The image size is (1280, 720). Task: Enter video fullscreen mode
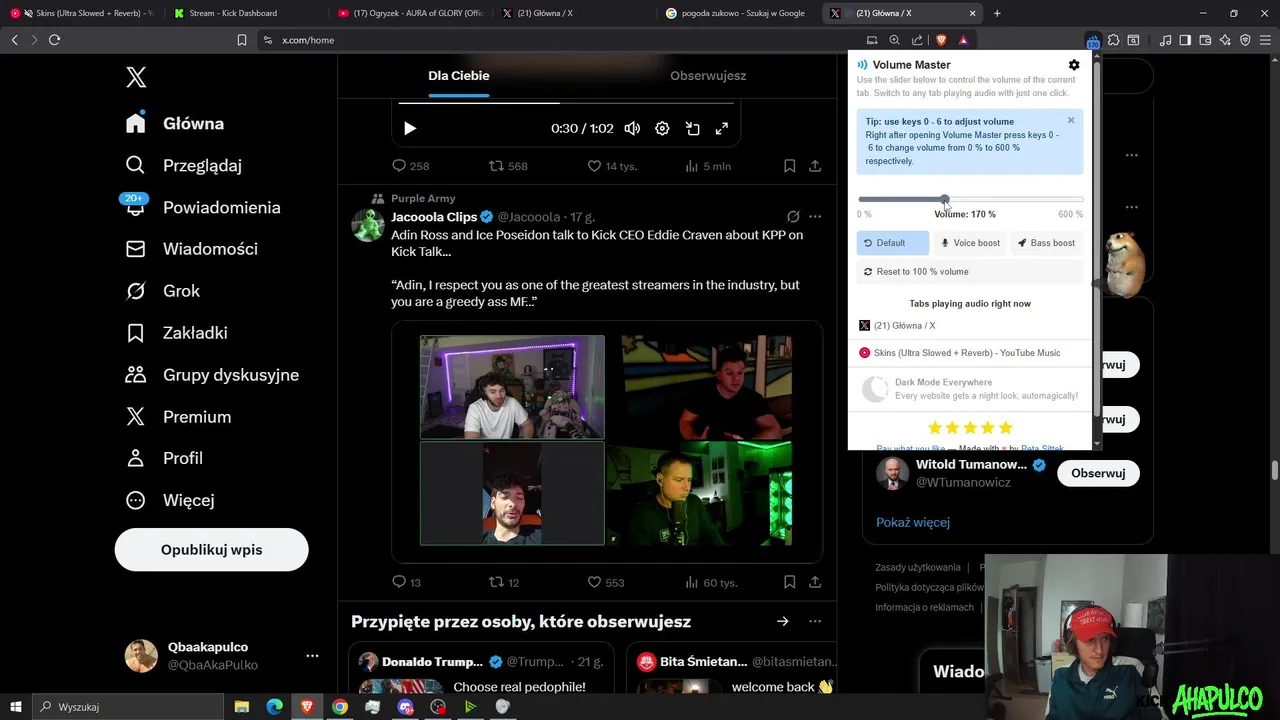pos(722,128)
